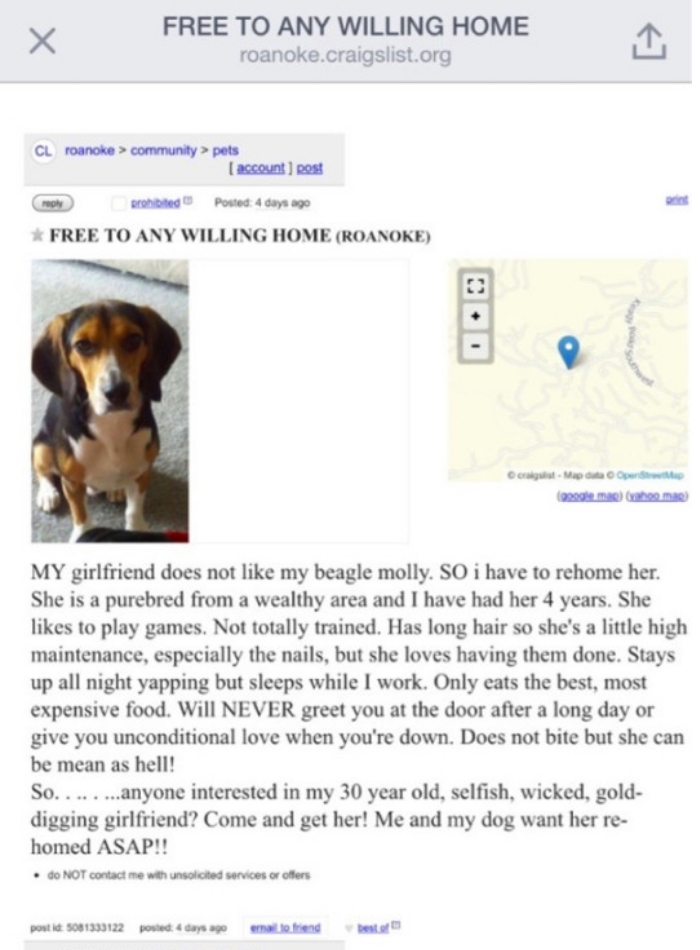
Task: Go to pets breadcrumb
Action: pos(225,150)
